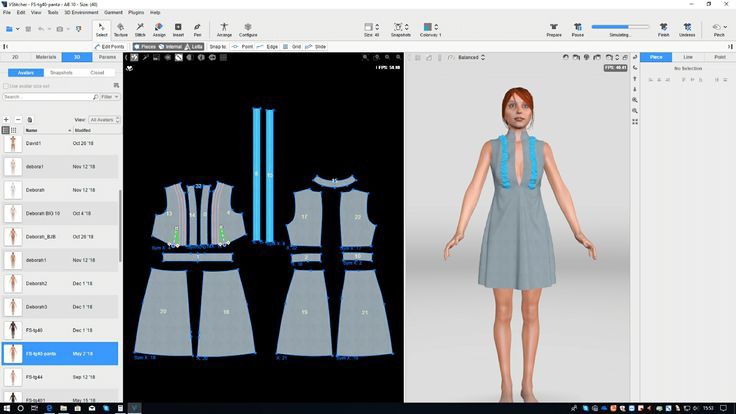Viewport: 736px width, 414px height.
Task: Select the Stitch tool
Action: (139, 28)
